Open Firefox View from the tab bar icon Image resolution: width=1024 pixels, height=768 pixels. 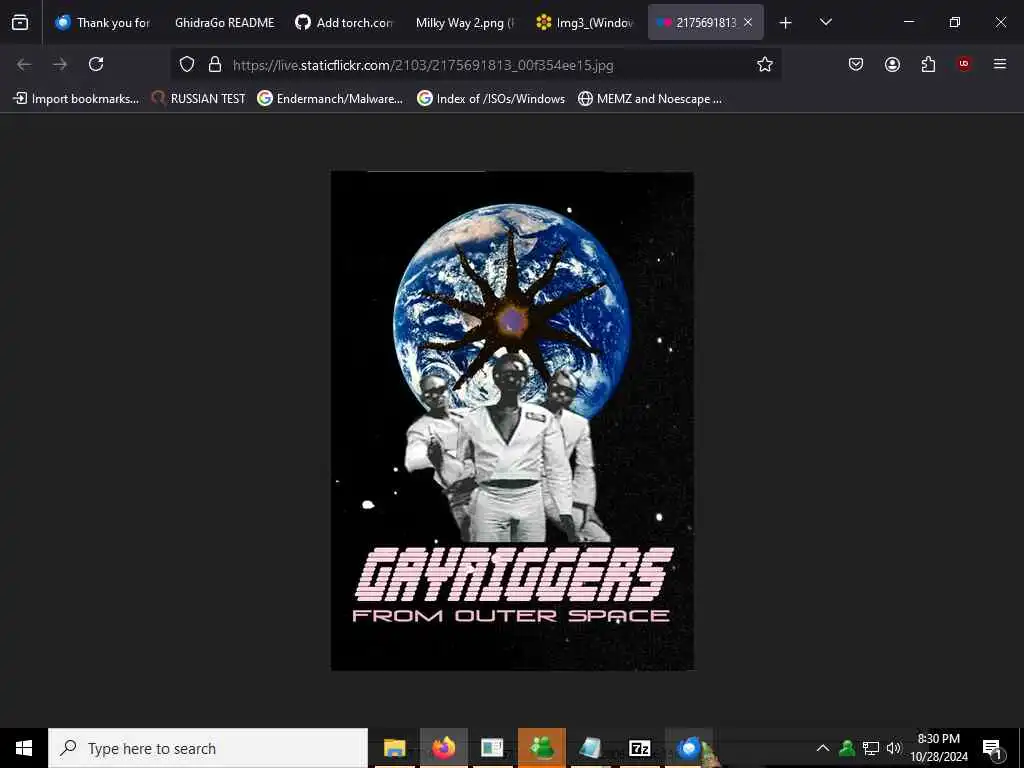[x=20, y=22]
